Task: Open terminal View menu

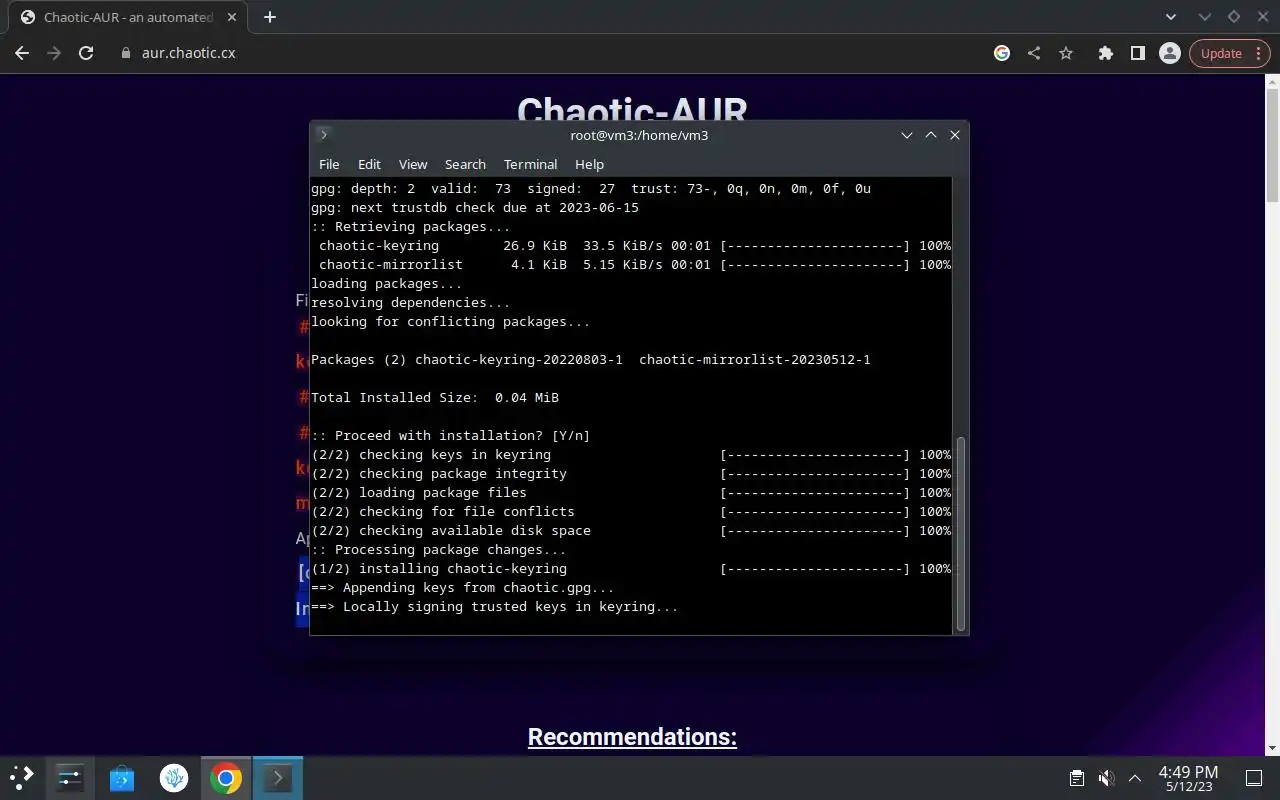Action: point(413,164)
